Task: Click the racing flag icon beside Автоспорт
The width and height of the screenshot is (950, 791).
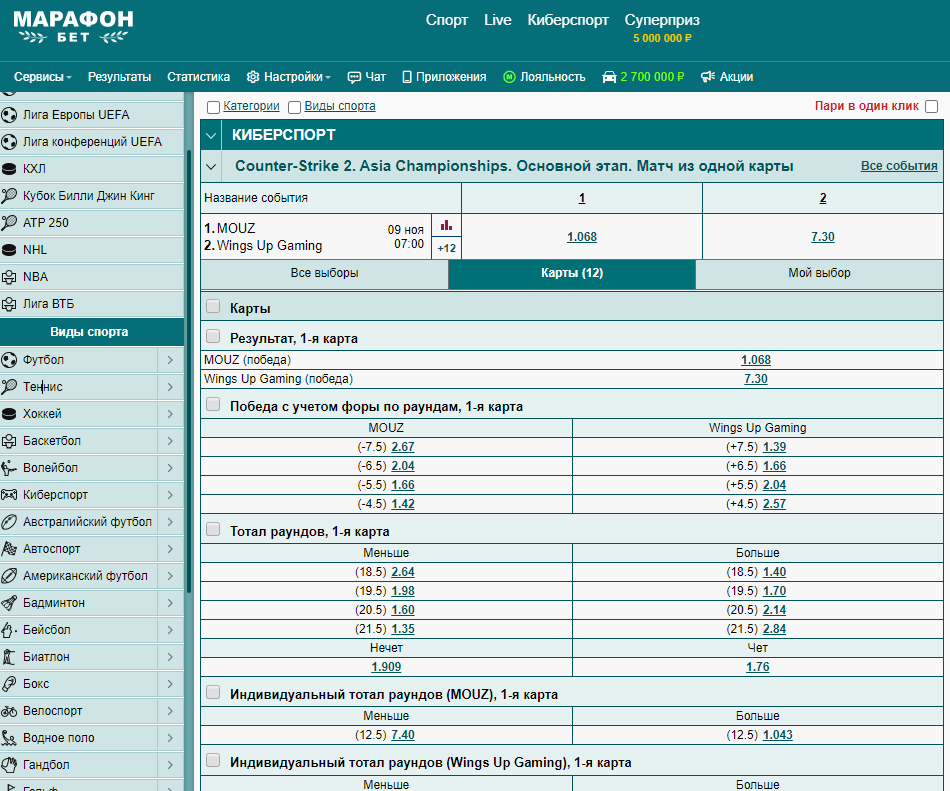Action: [x=9, y=549]
